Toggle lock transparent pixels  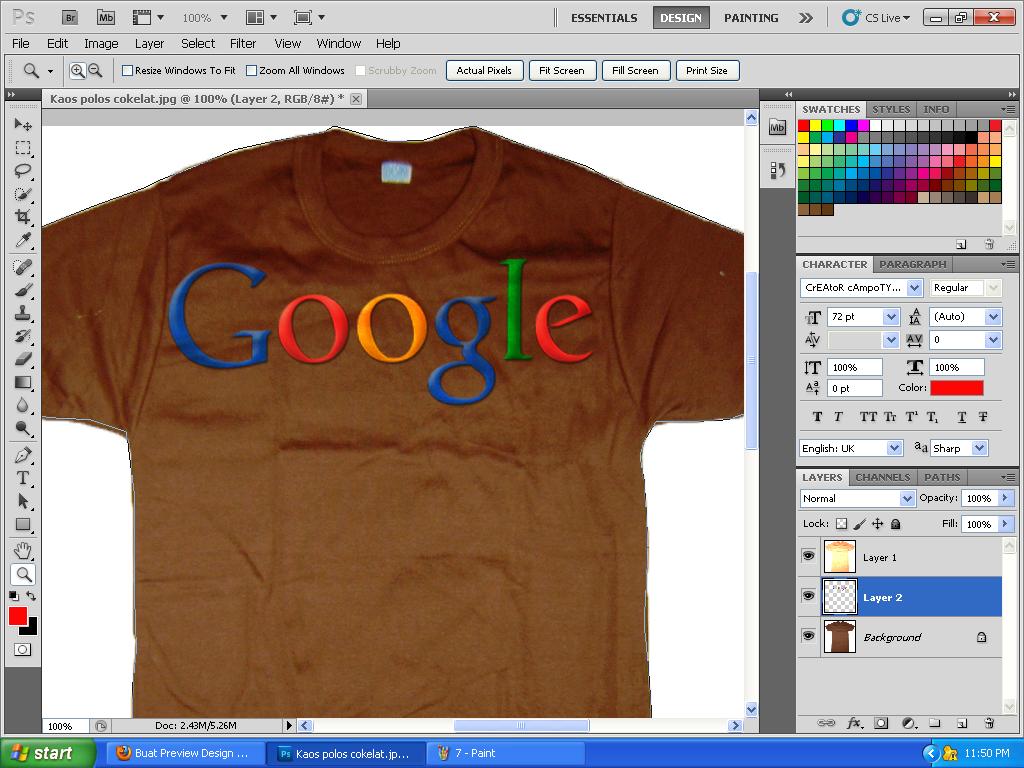pyautogui.click(x=842, y=524)
